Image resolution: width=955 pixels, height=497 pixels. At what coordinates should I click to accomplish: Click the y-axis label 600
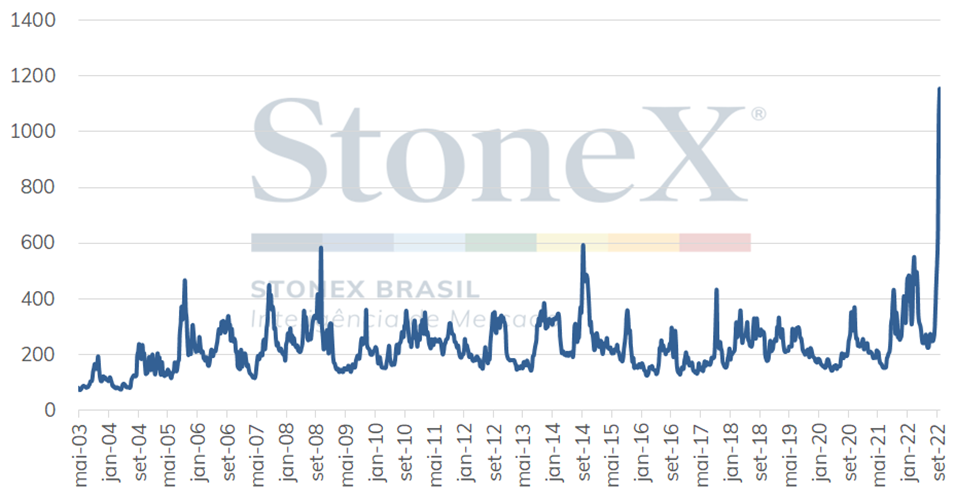(x=38, y=243)
